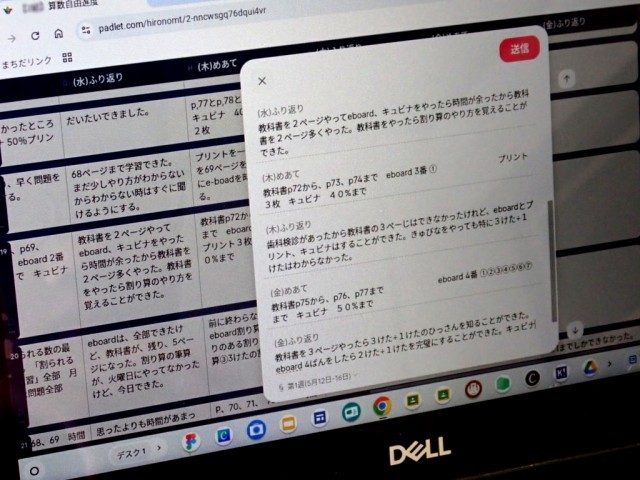Open the cell starting 68ページまで学習できた
Image resolution: width=640 pixels, height=480 pixels.
coord(131,189)
